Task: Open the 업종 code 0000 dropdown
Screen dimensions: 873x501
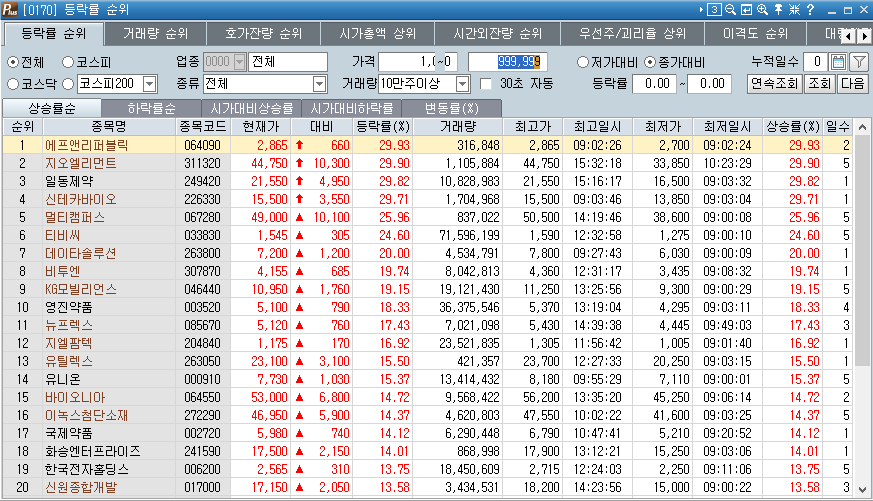Action: (240, 62)
